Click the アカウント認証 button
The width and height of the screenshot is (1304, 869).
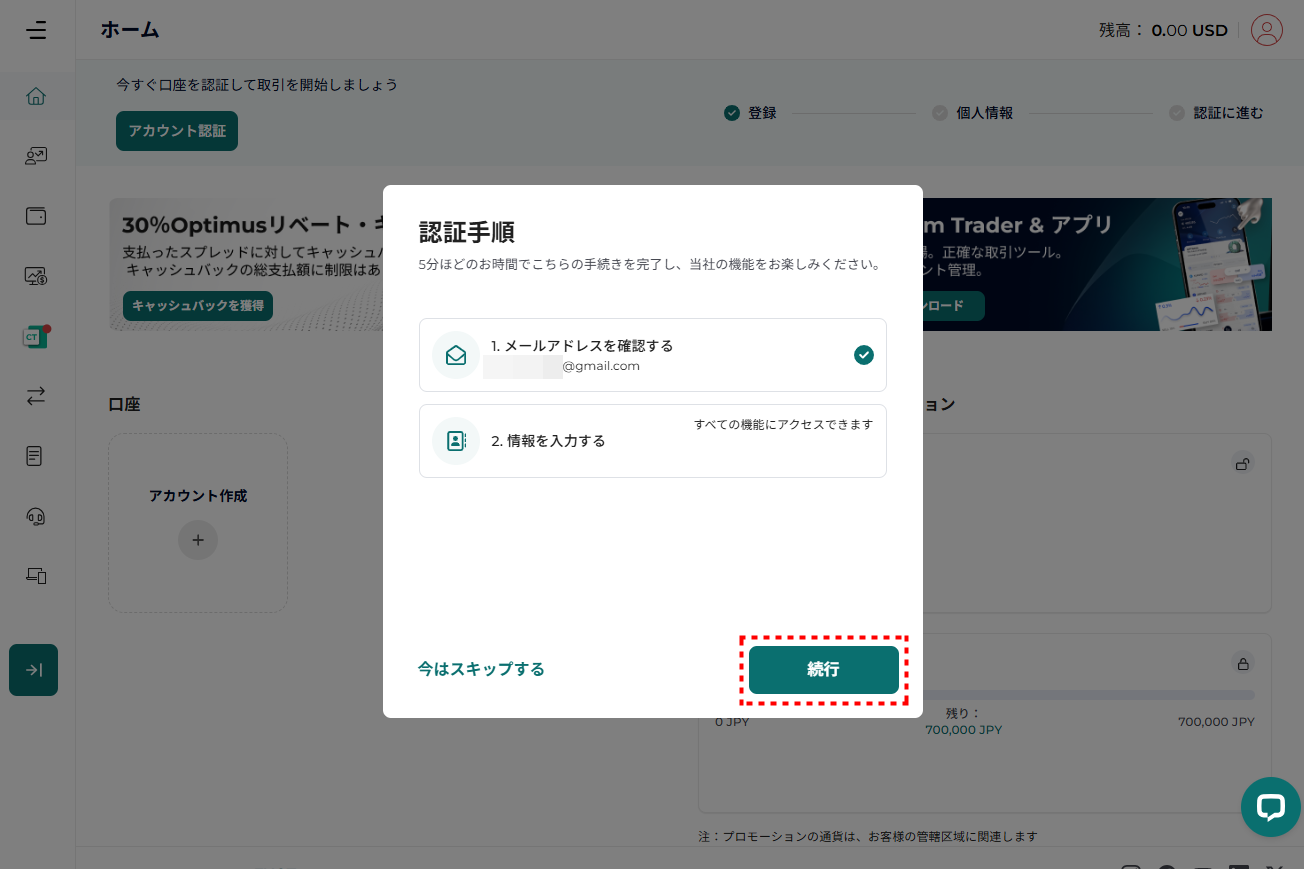(177, 131)
